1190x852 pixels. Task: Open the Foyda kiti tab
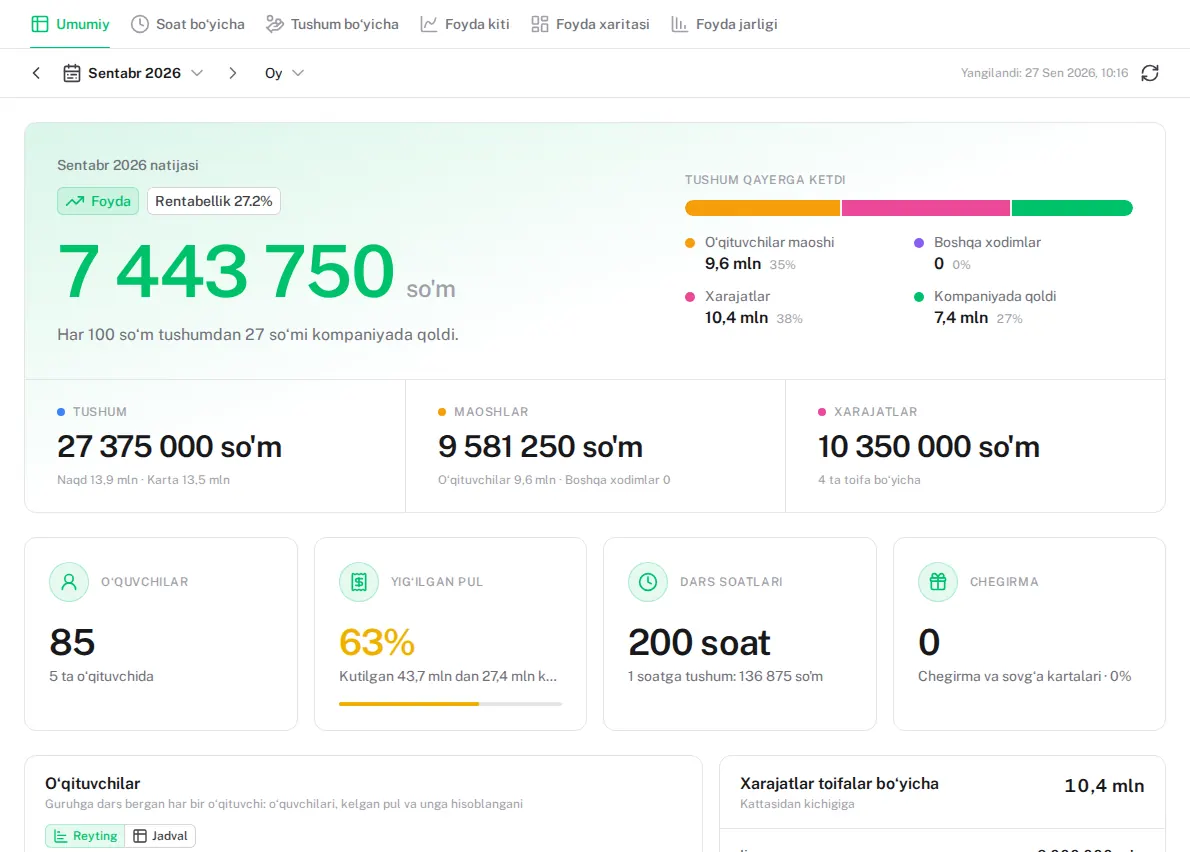point(464,24)
